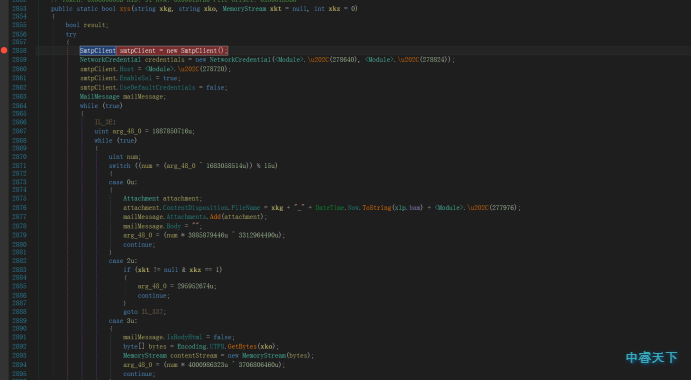Click the 'continue' keyword on line 2880
The image size is (692, 380).
[x=138, y=245]
